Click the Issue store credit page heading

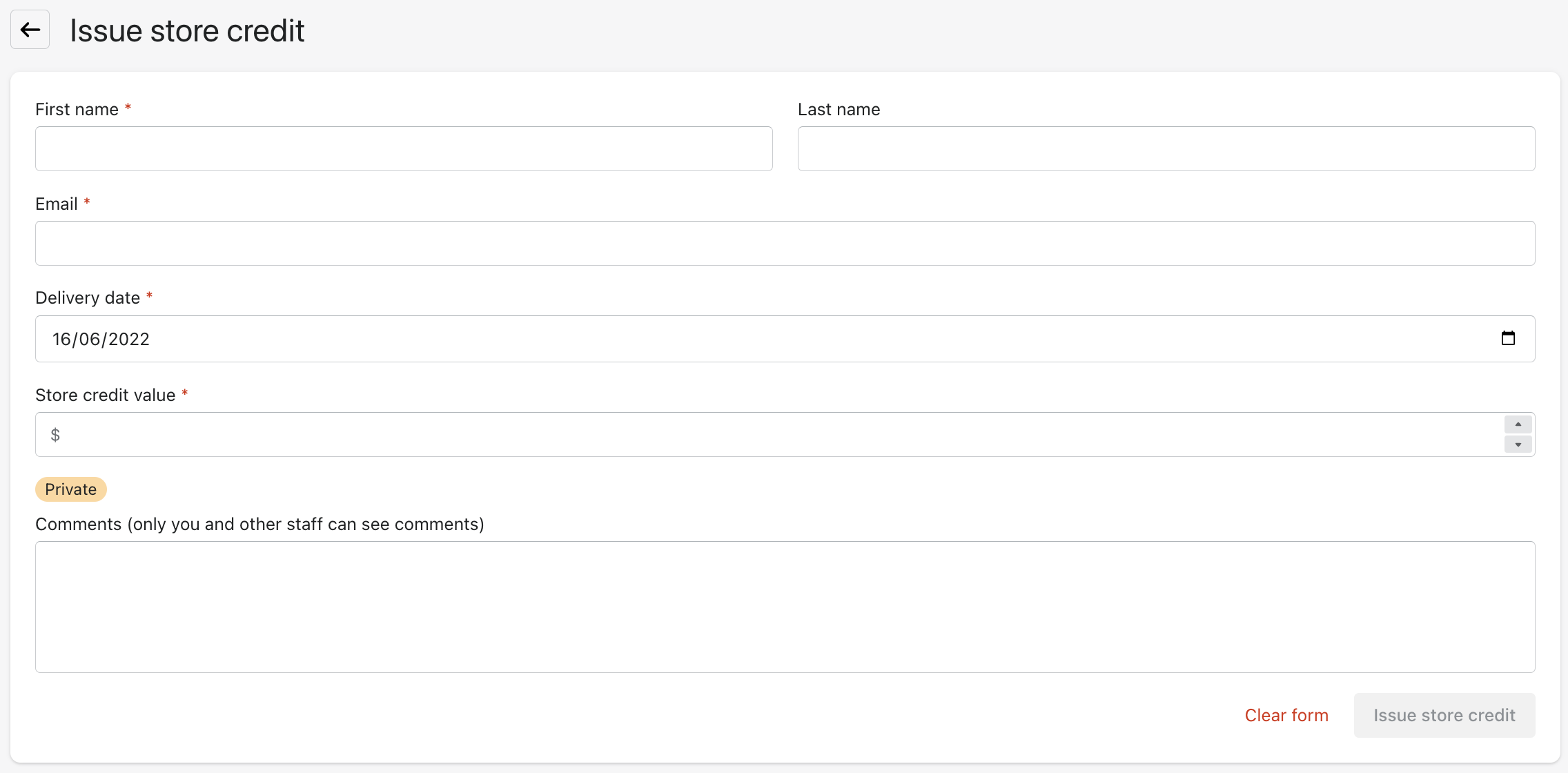click(x=187, y=31)
